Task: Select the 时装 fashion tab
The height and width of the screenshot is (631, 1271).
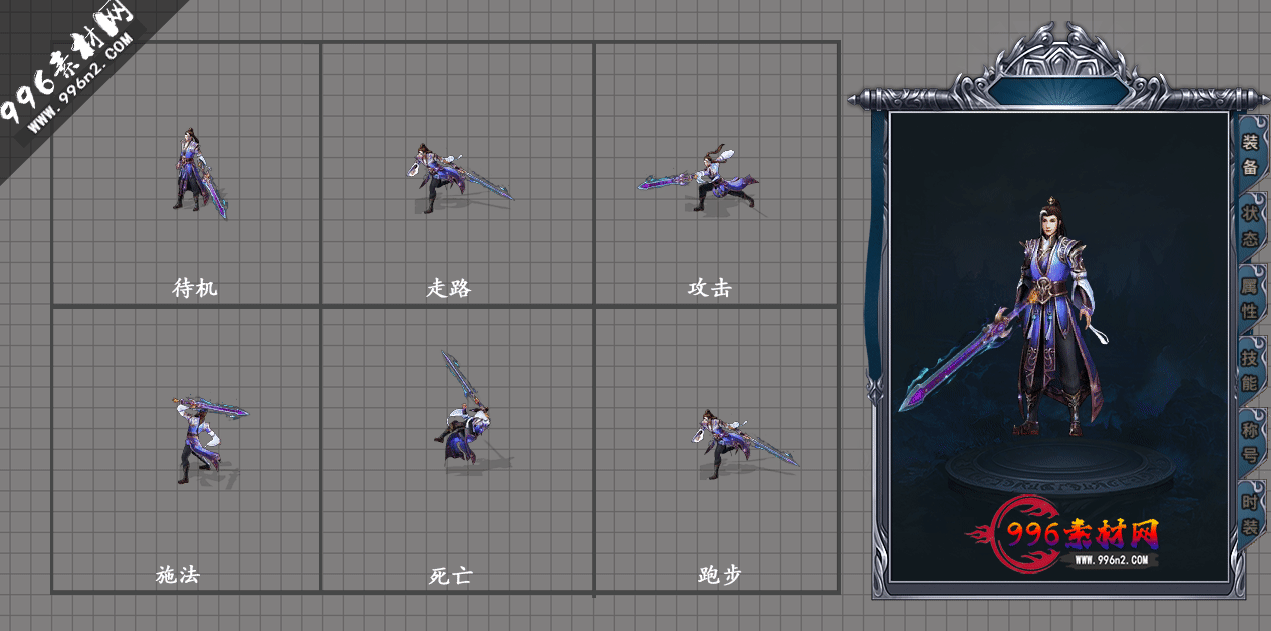Action: click(x=1250, y=514)
